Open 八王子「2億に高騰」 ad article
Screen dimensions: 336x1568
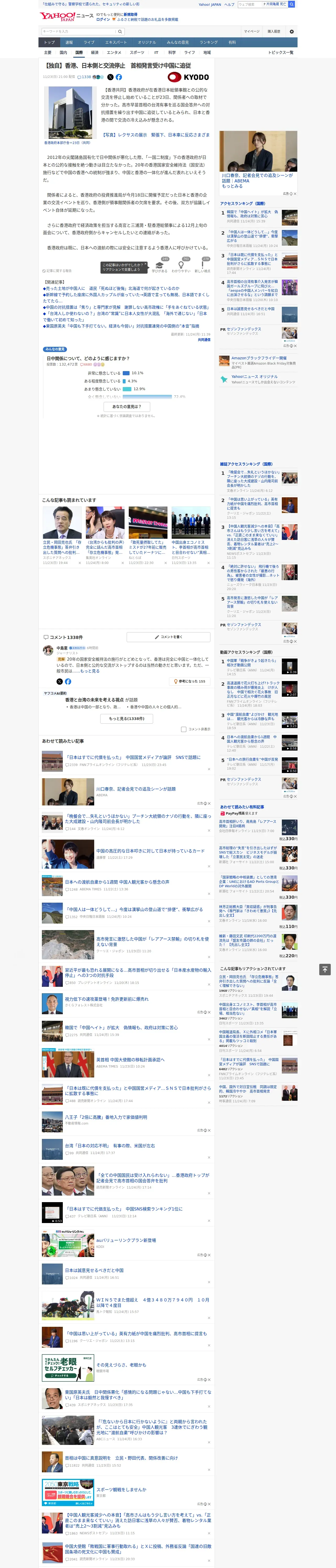coord(106,1117)
